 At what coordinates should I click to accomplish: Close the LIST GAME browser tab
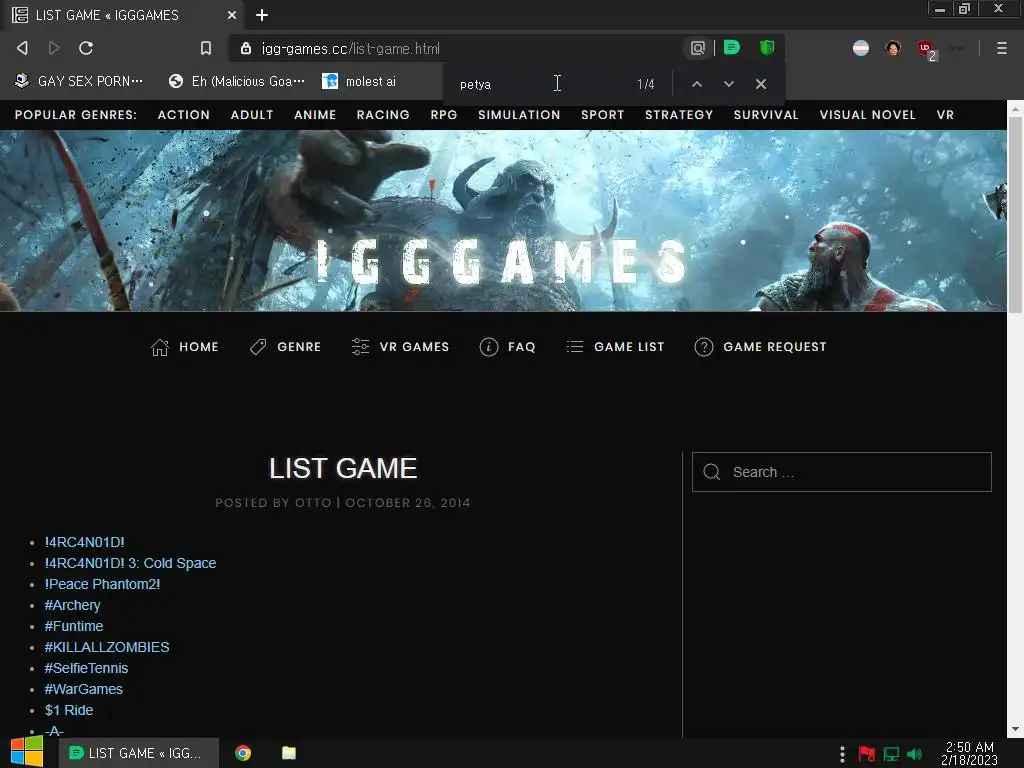click(232, 15)
